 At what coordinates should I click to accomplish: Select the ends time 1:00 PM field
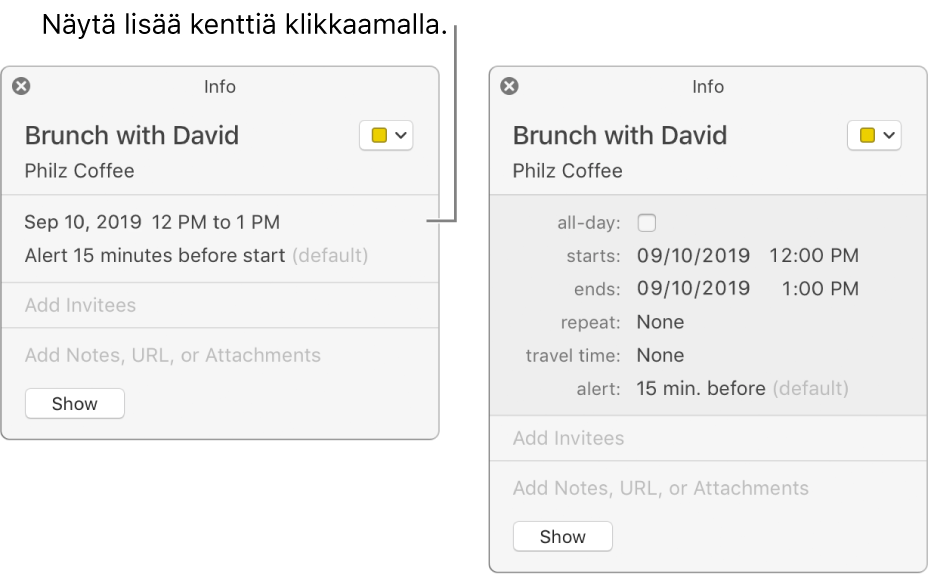(820, 288)
